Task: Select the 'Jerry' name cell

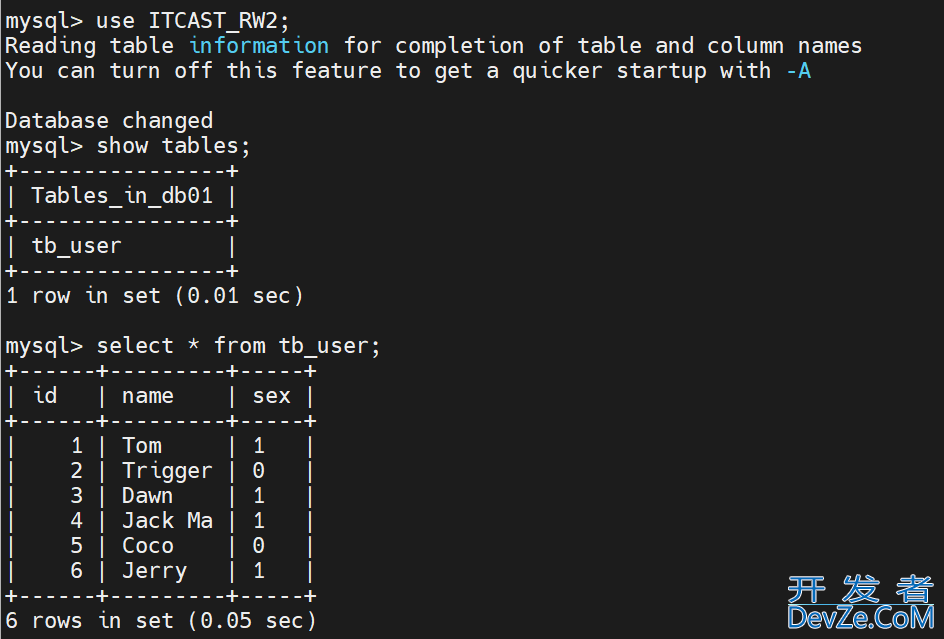Action: [155, 571]
